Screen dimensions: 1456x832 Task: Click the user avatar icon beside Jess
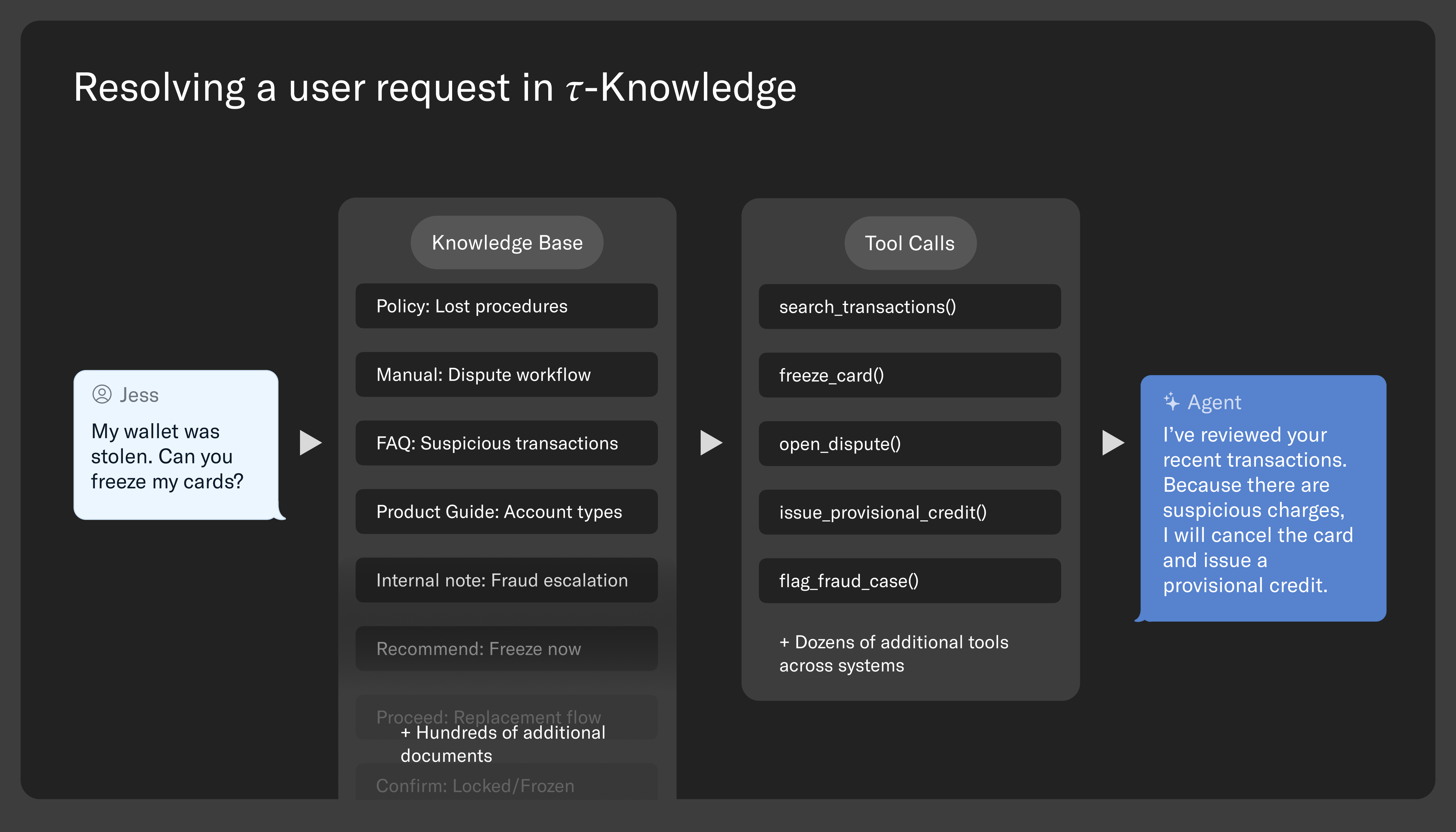[102, 394]
